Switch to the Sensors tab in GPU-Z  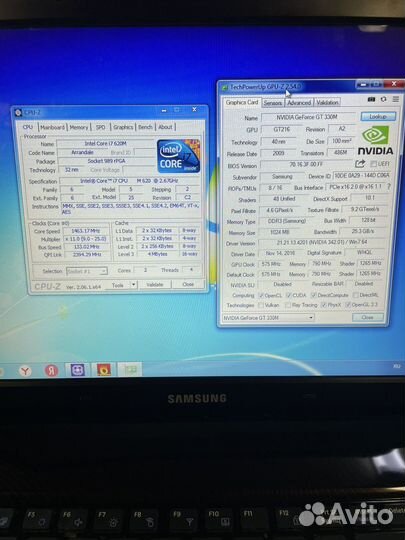(273, 103)
